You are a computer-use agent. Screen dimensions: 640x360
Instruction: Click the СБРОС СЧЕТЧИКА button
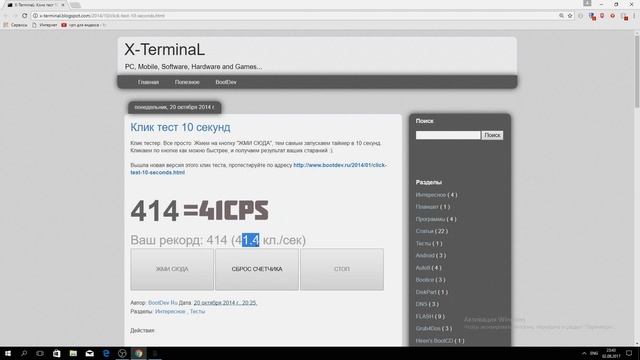click(257, 269)
